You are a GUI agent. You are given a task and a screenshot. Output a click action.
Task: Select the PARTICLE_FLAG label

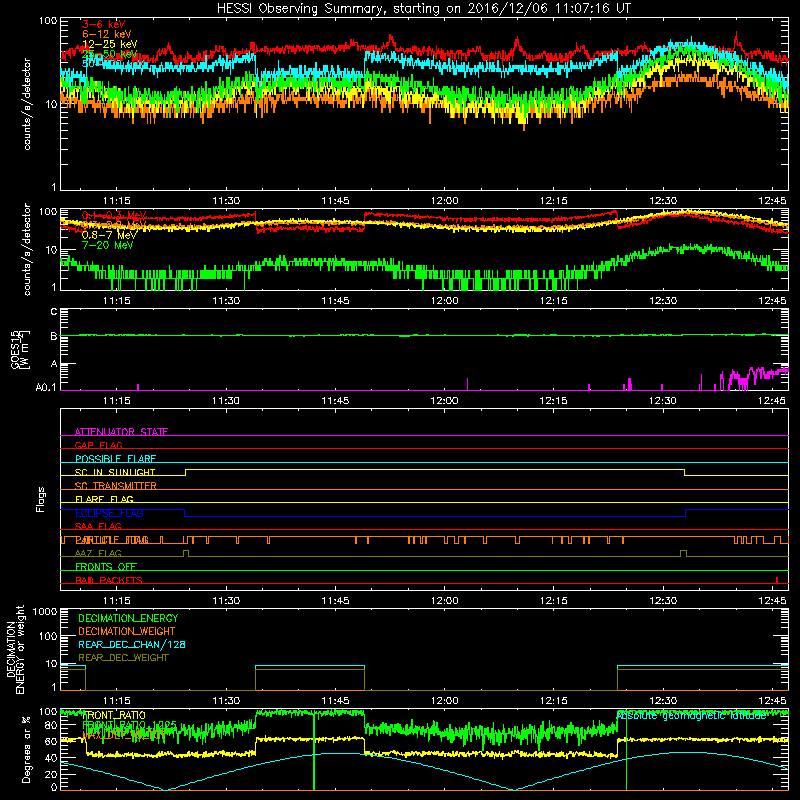(112, 540)
